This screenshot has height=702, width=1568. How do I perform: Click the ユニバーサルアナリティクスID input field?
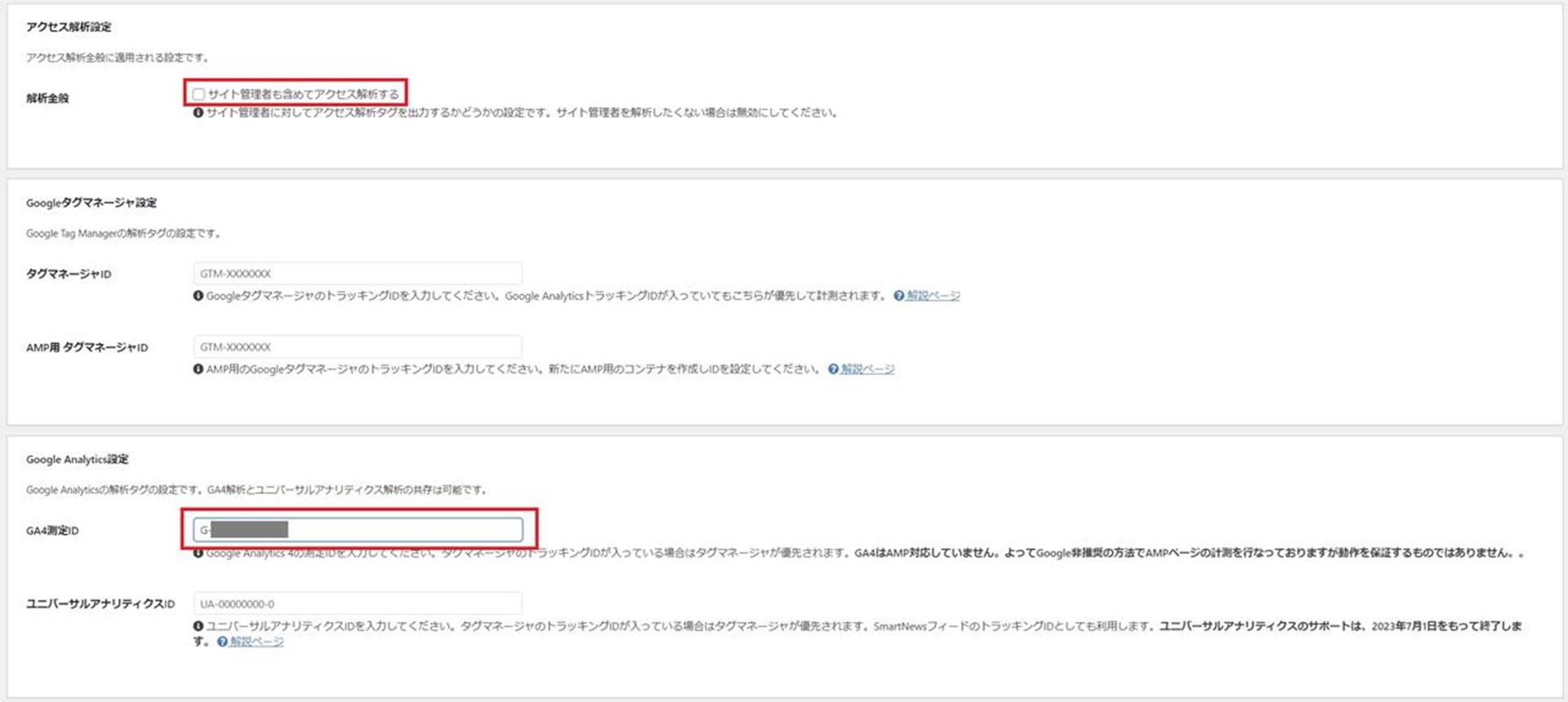358,604
